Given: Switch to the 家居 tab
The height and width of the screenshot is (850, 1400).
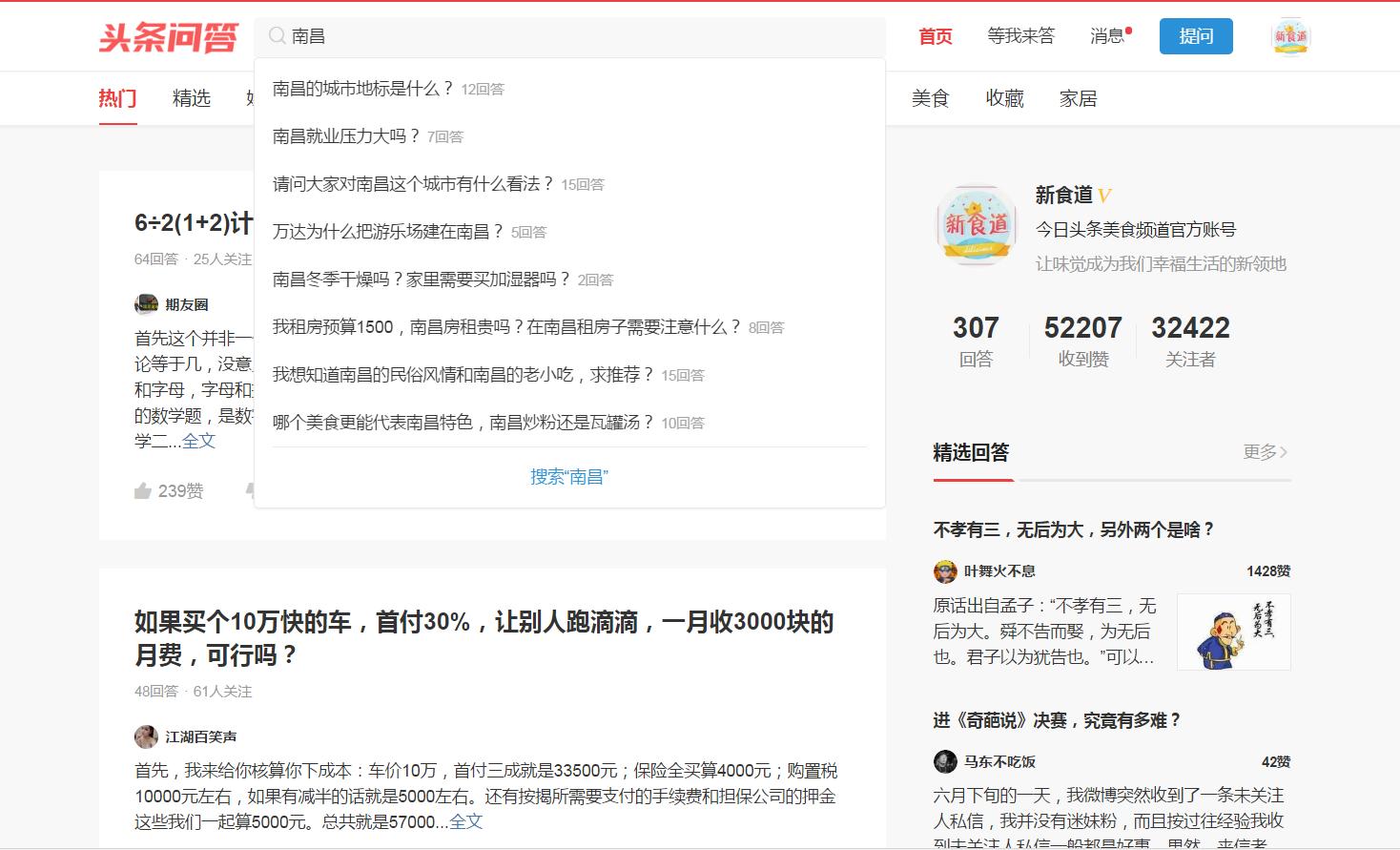Looking at the screenshot, I should point(1077,97).
